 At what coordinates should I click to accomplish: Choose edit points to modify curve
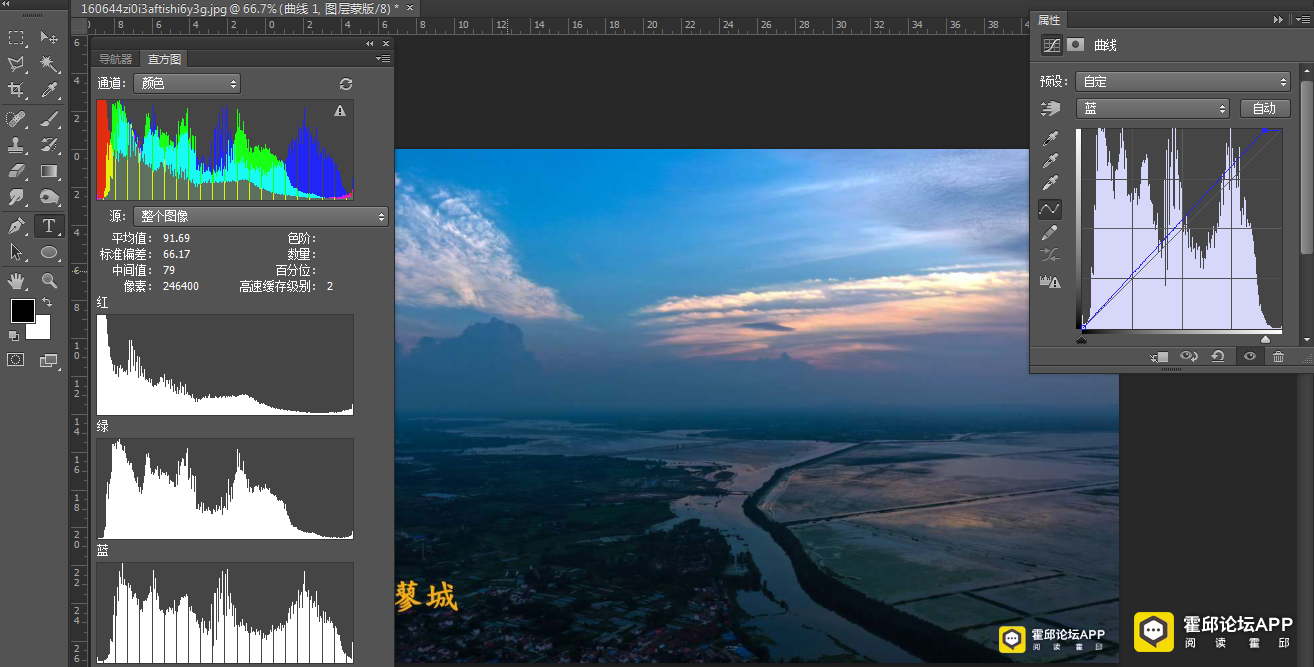(1050, 209)
